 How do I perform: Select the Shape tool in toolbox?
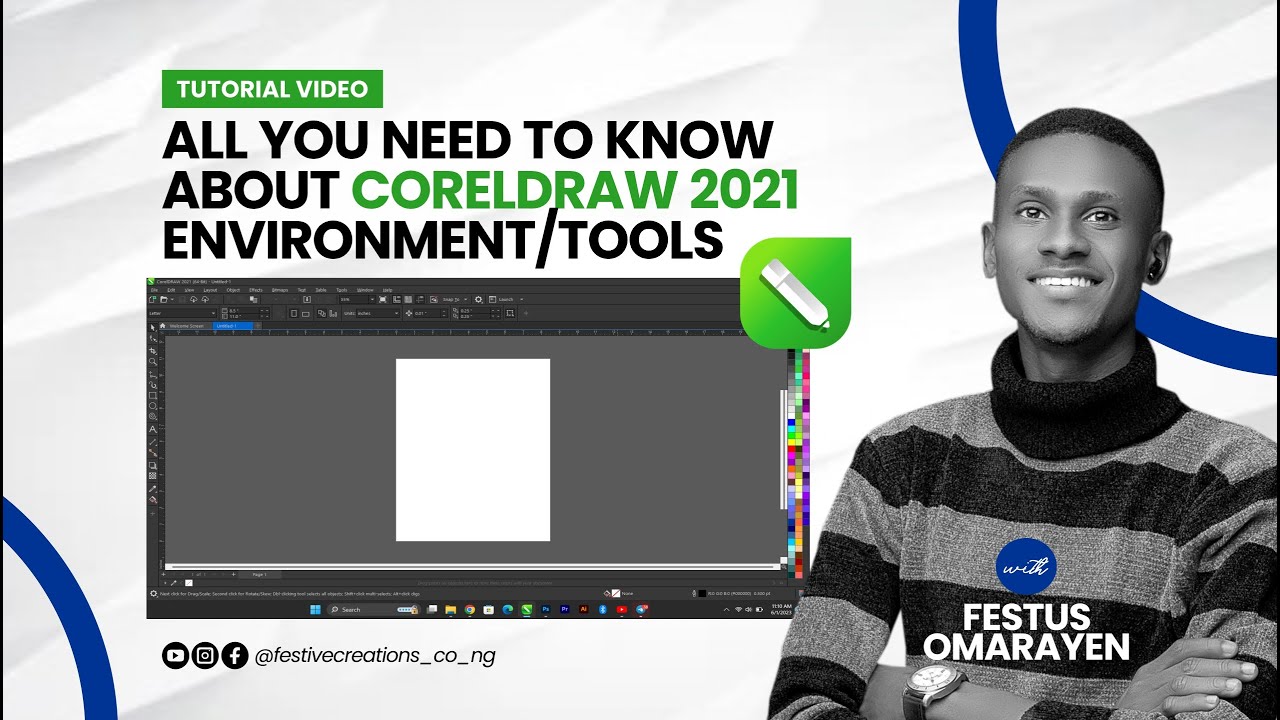pyautogui.click(x=153, y=338)
